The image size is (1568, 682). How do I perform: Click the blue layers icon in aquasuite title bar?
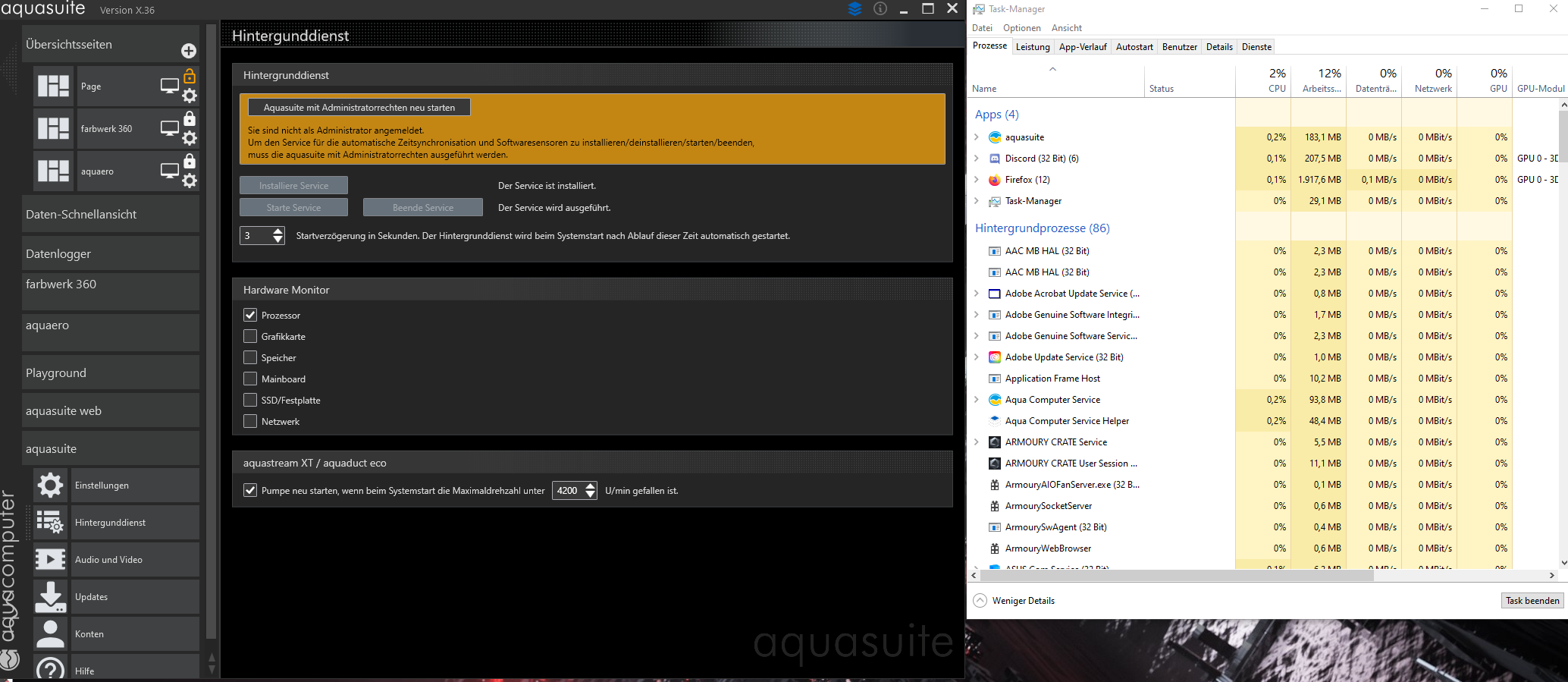[x=855, y=8]
